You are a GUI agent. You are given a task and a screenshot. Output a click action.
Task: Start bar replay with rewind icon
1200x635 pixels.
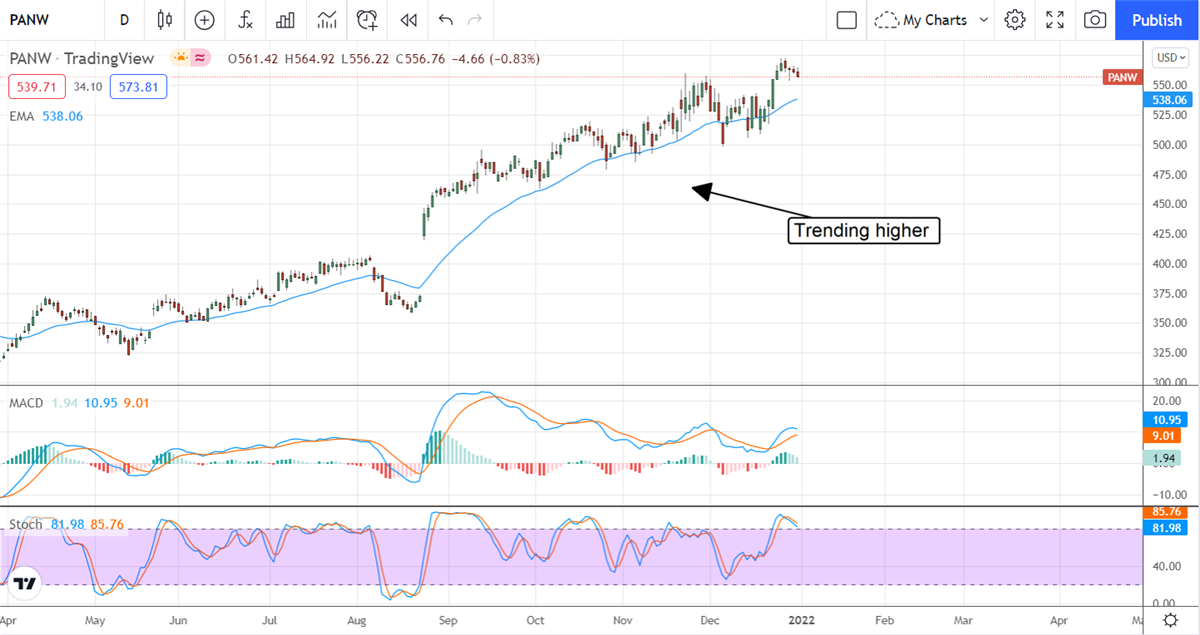click(408, 20)
